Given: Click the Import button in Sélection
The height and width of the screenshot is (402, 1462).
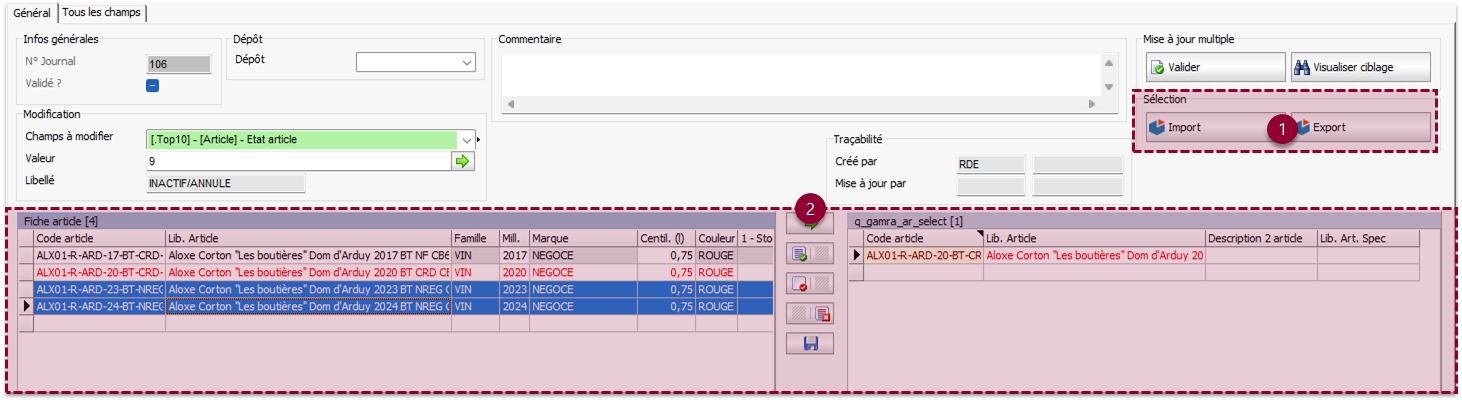Looking at the screenshot, I should (1214, 127).
